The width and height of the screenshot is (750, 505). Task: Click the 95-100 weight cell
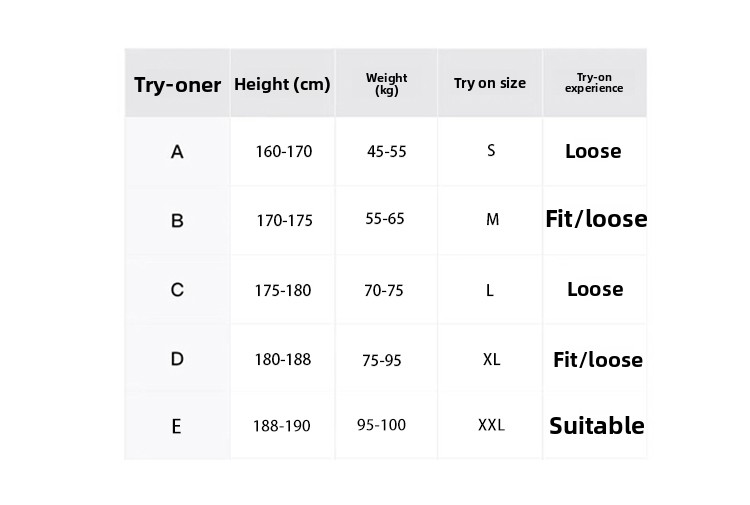[381, 425]
